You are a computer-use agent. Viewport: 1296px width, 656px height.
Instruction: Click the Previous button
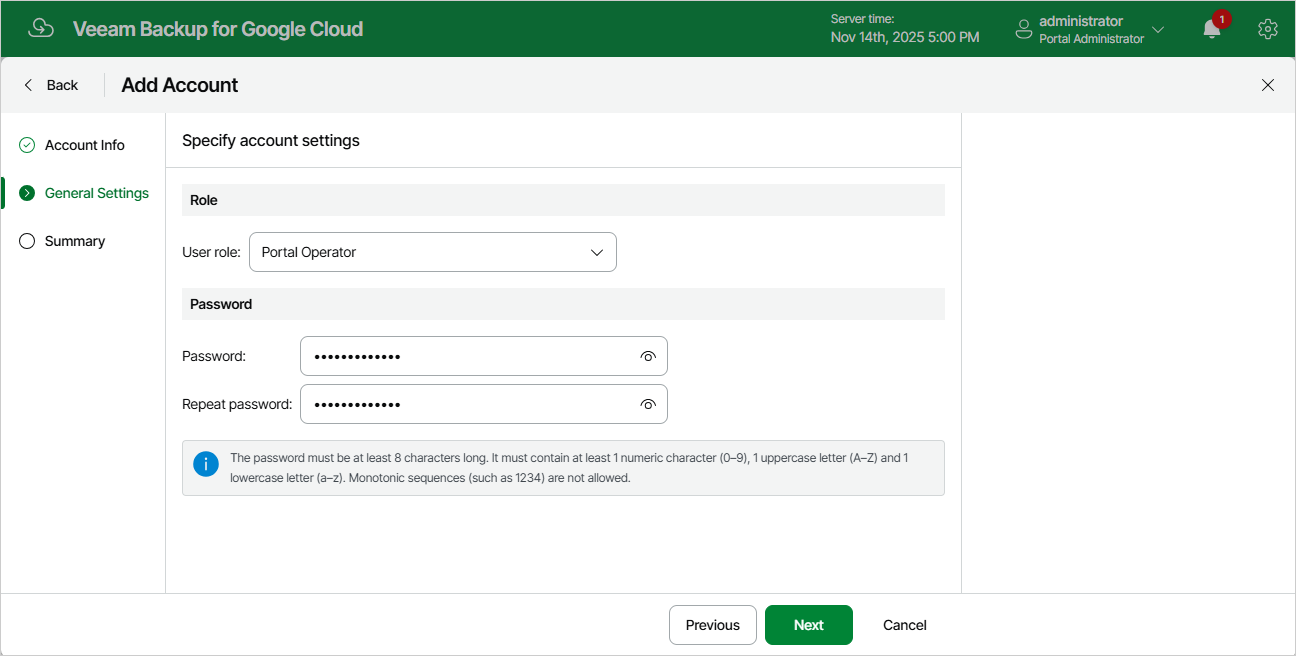point(713,625)
